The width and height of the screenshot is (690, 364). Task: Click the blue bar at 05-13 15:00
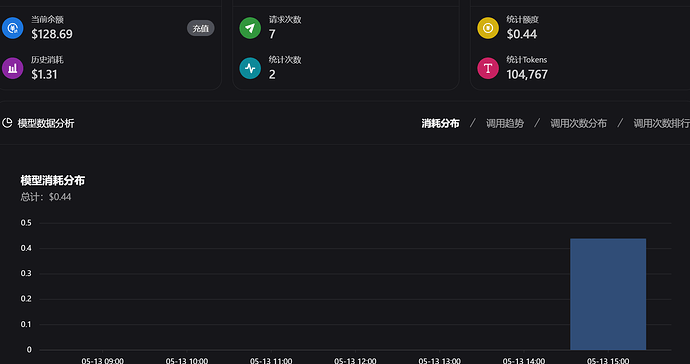608,294
